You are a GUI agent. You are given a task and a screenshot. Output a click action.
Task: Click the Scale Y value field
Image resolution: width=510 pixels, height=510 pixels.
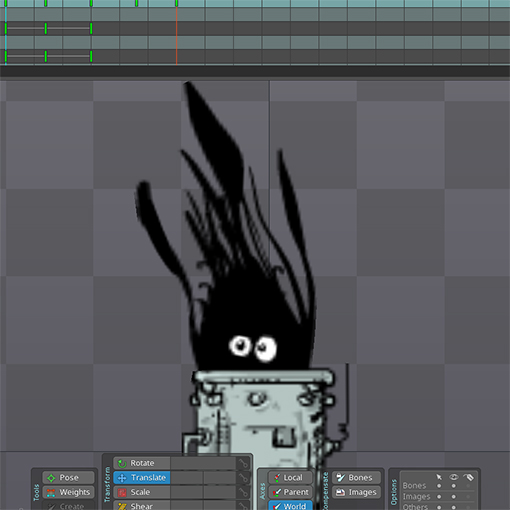[x=220, y=492]
